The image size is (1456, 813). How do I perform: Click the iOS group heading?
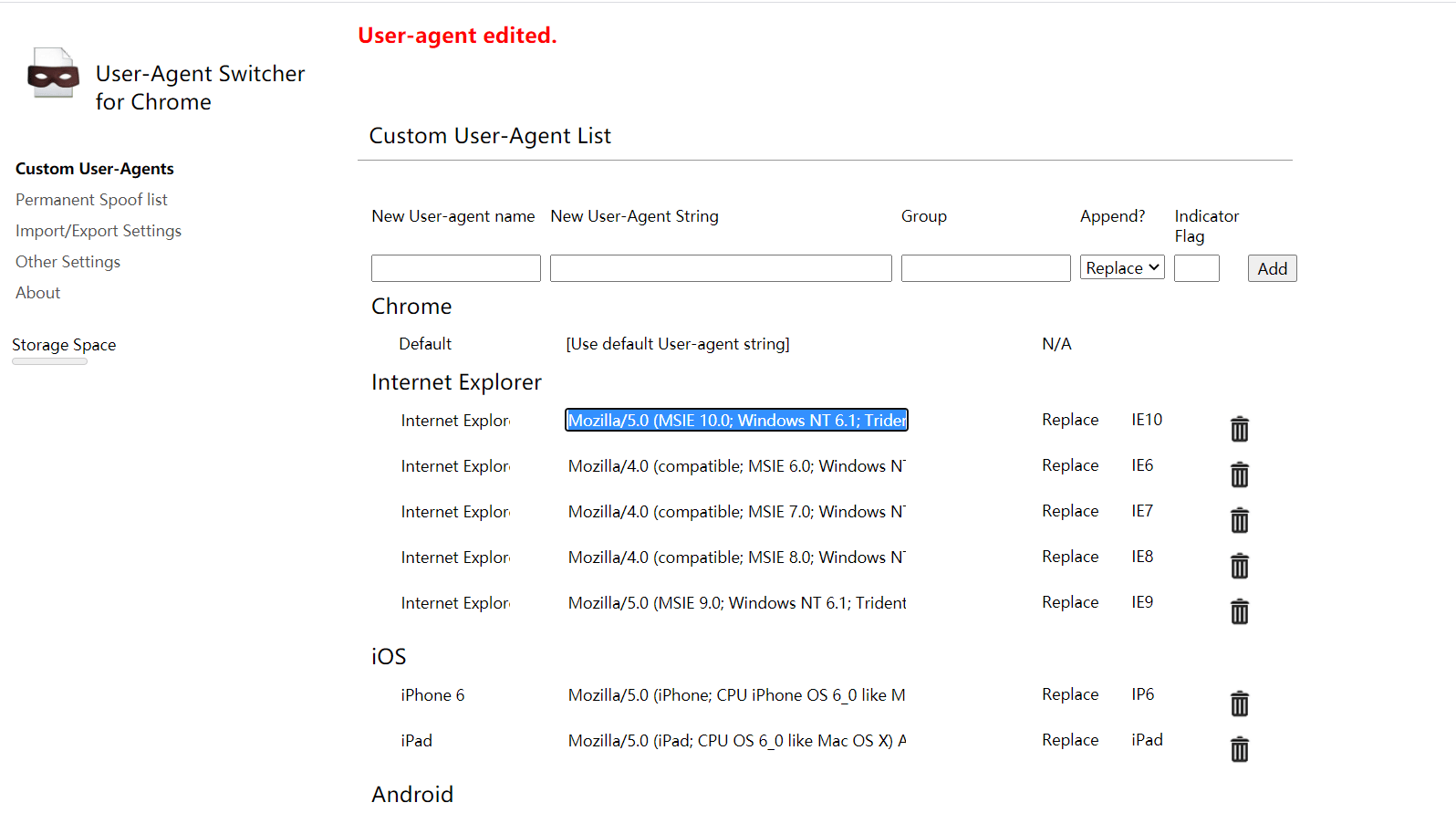point(389,657)
